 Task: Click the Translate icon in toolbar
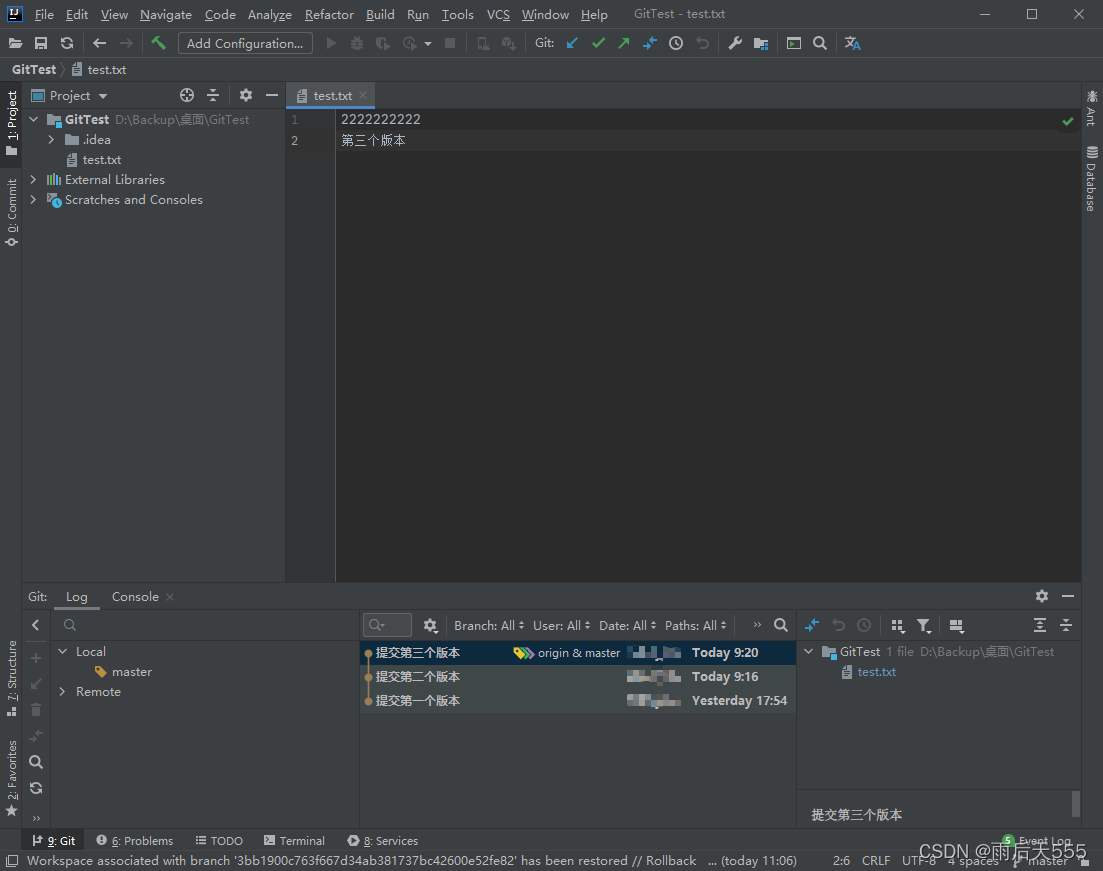[x=852, y=44]
